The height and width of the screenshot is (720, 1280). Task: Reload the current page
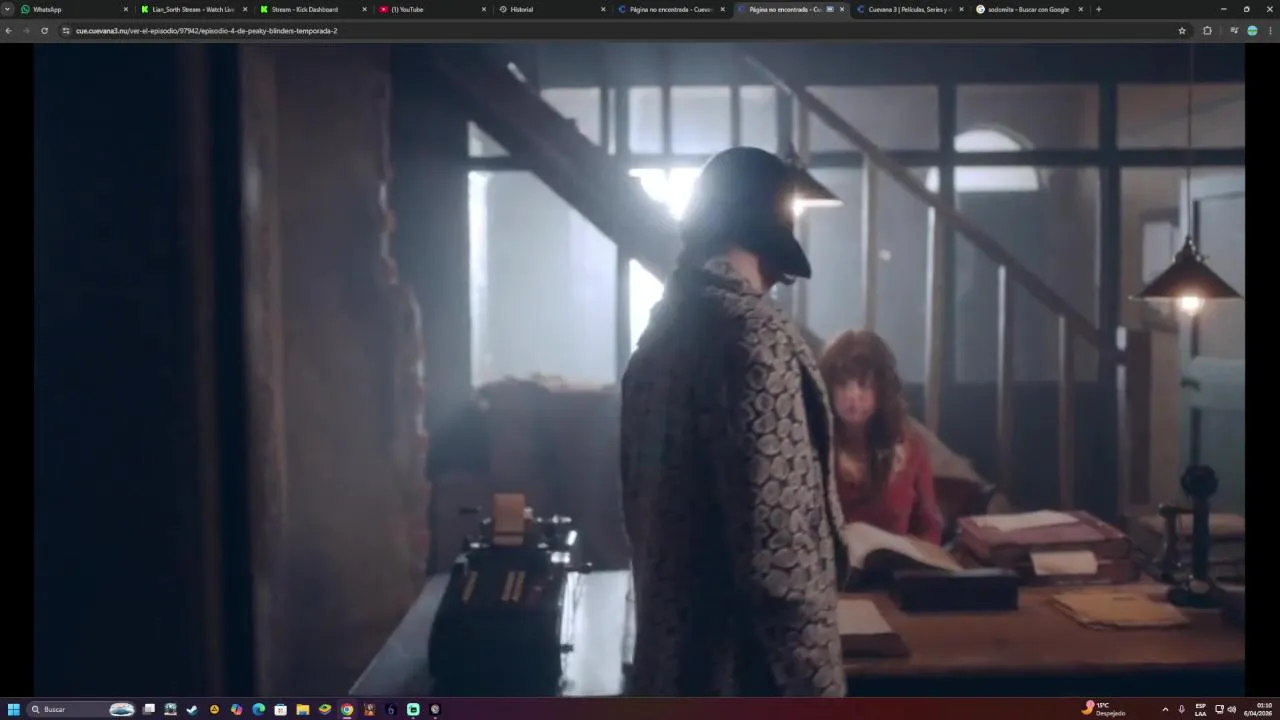[44, 31]
